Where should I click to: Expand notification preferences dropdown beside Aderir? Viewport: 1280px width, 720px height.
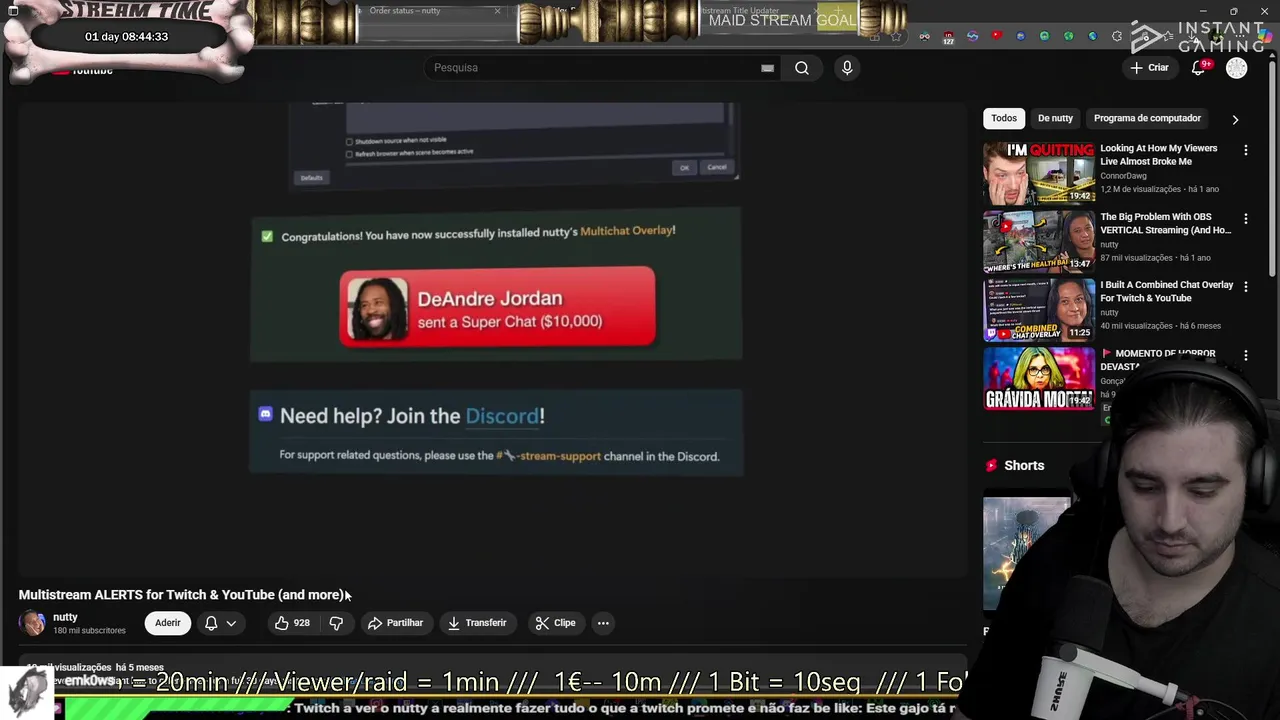231,623
